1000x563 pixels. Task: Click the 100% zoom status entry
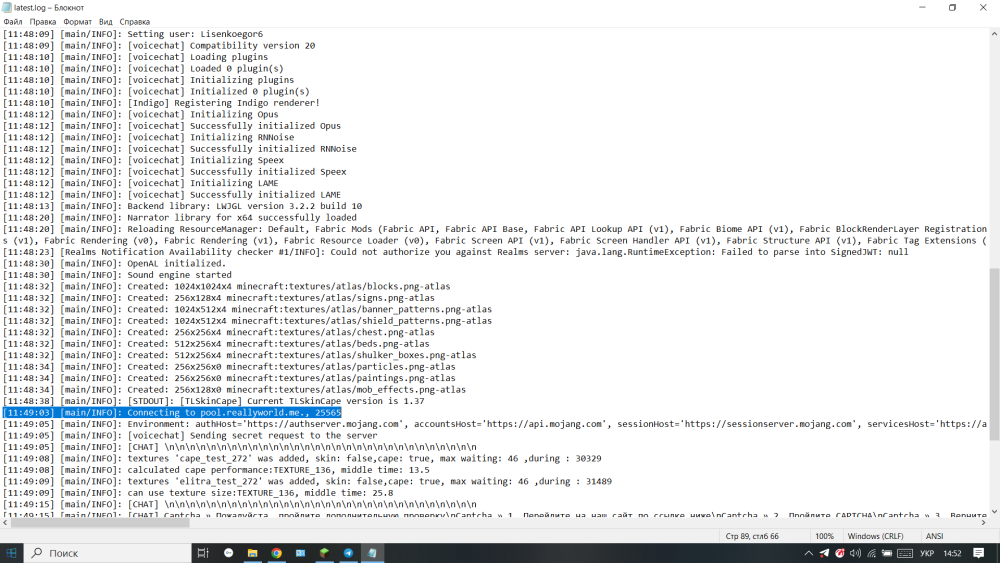coord(824,536)
